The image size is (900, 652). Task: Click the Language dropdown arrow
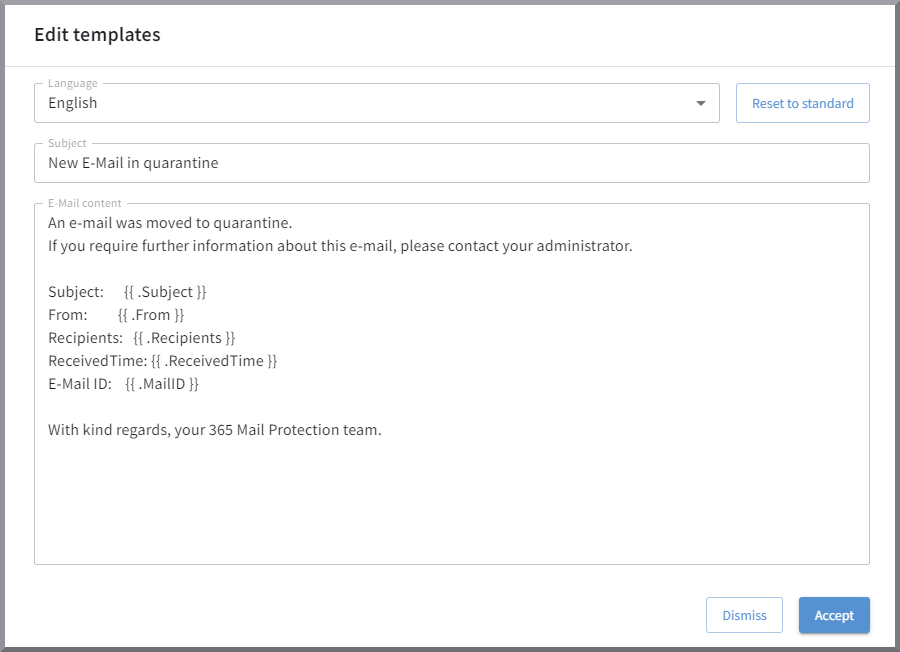point(701,103)
